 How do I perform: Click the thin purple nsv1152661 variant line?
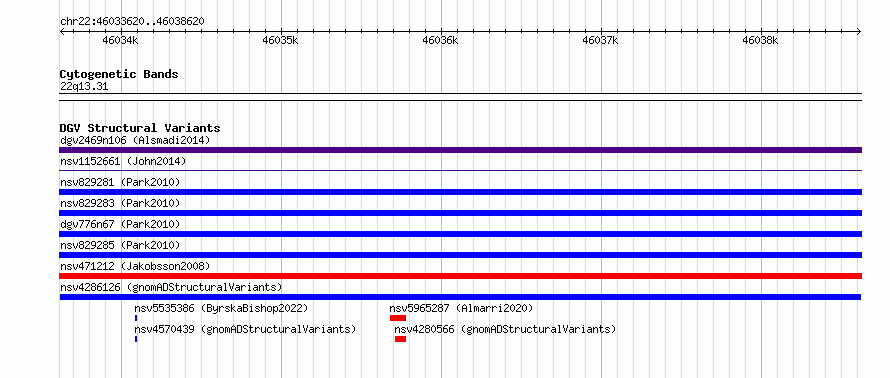coord(460,170)
